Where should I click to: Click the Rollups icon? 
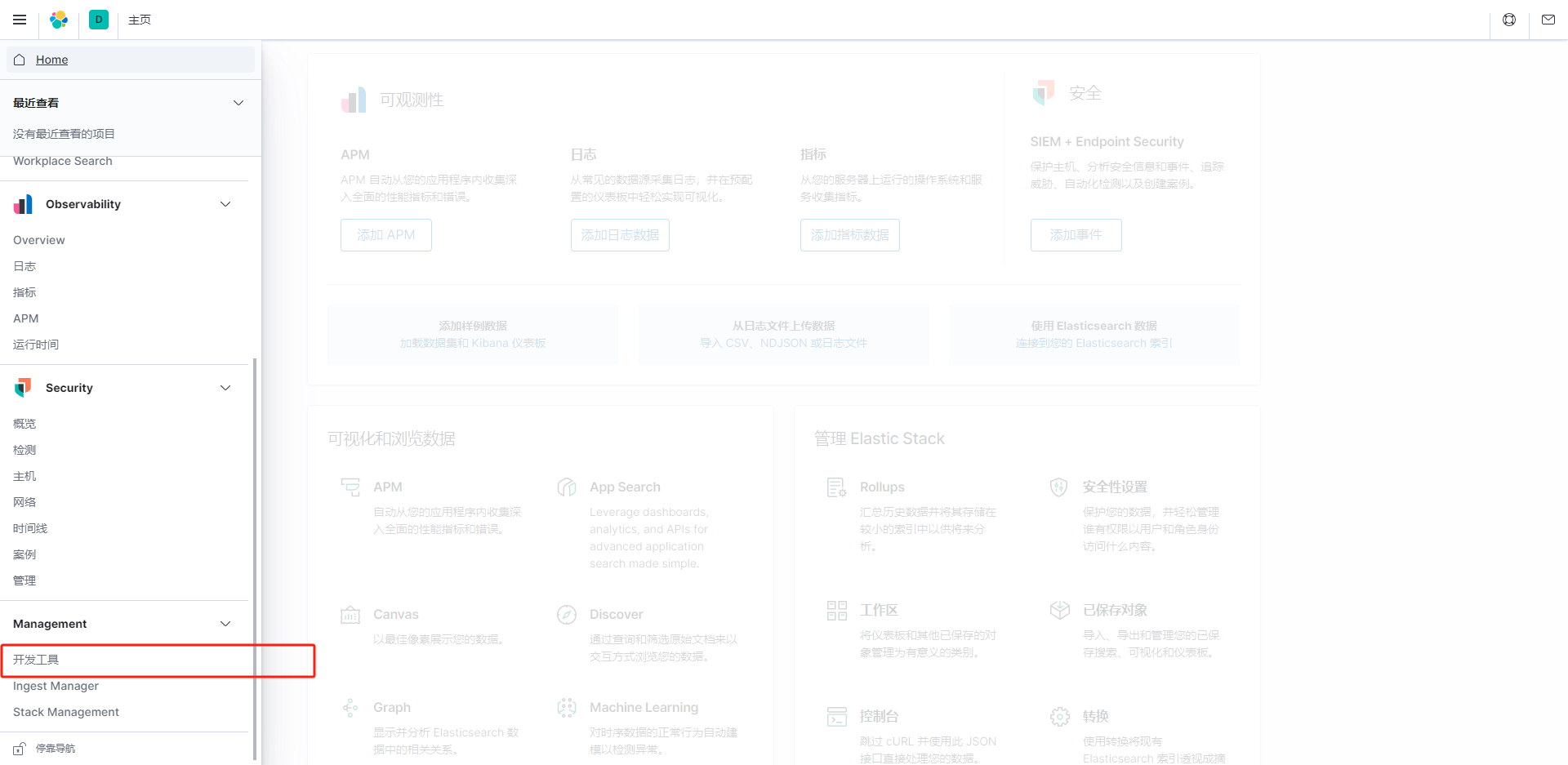[x=837, y=487]
